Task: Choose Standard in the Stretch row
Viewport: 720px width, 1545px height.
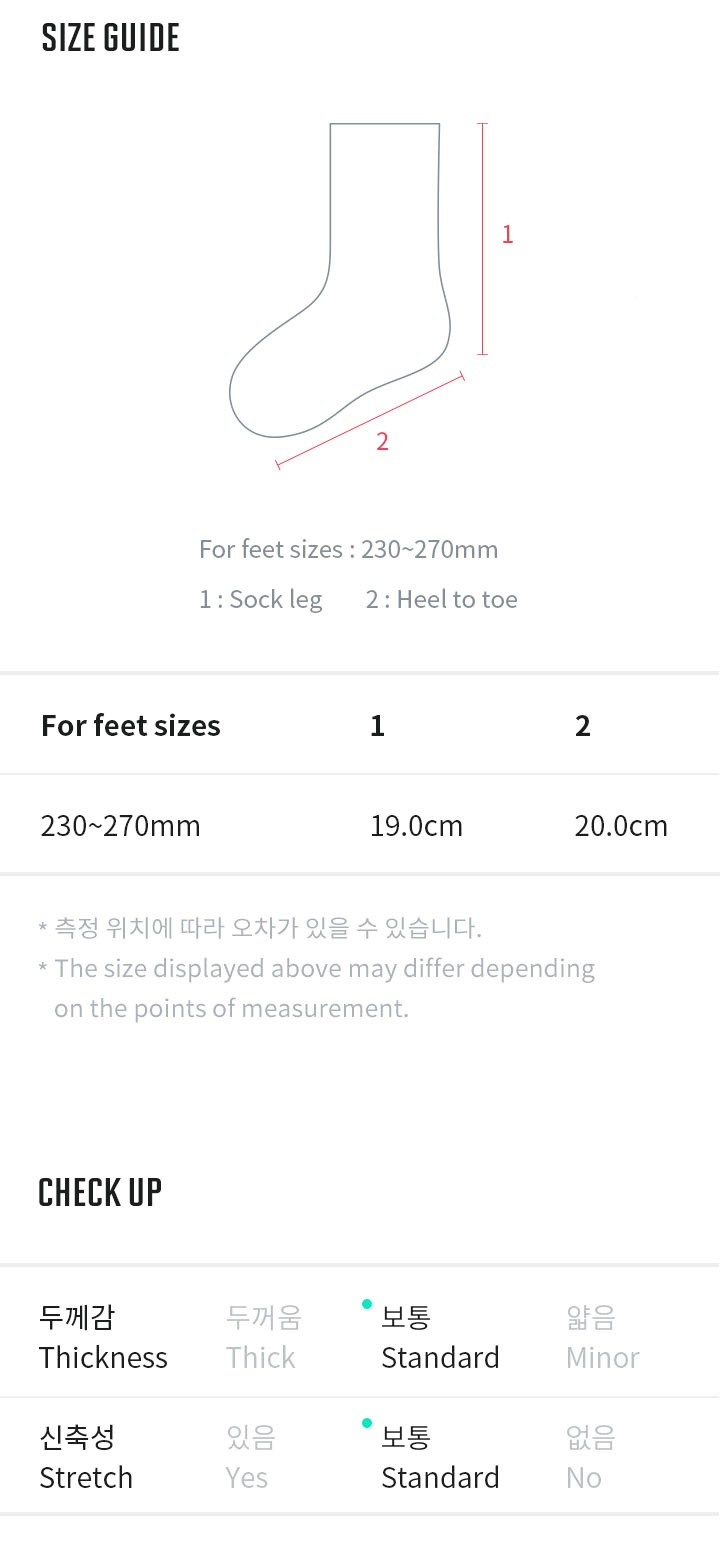Action: (x=440, y=1457)
